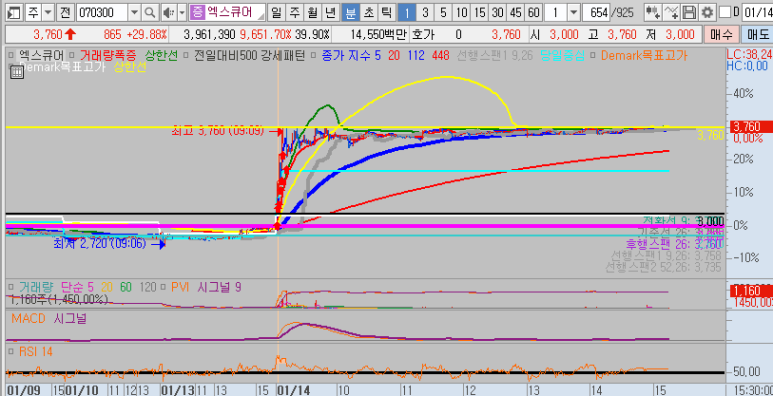Viewport: 773px width, 396px height.
Task: Click the 매수 buy button
Action: 721,35
